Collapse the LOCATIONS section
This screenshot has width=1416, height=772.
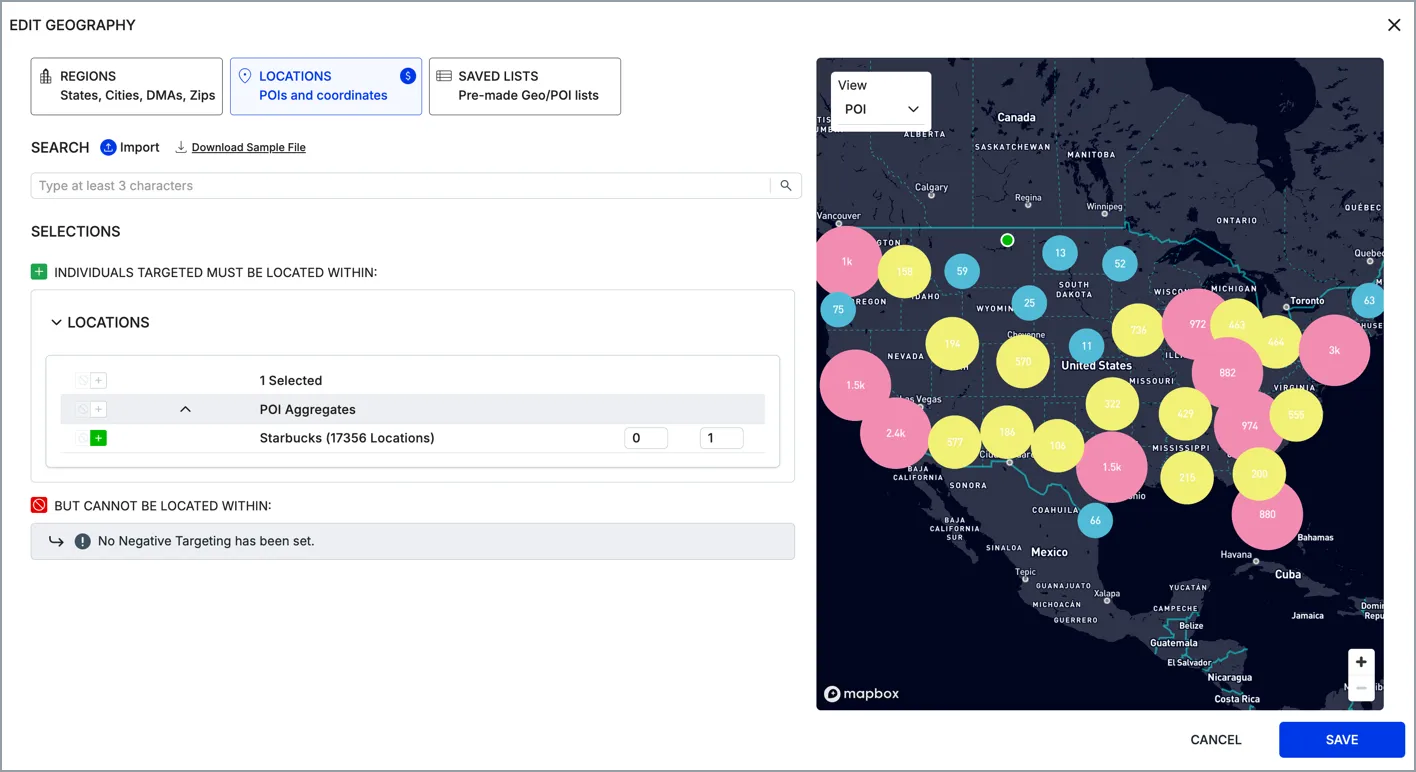coord(57,323)
